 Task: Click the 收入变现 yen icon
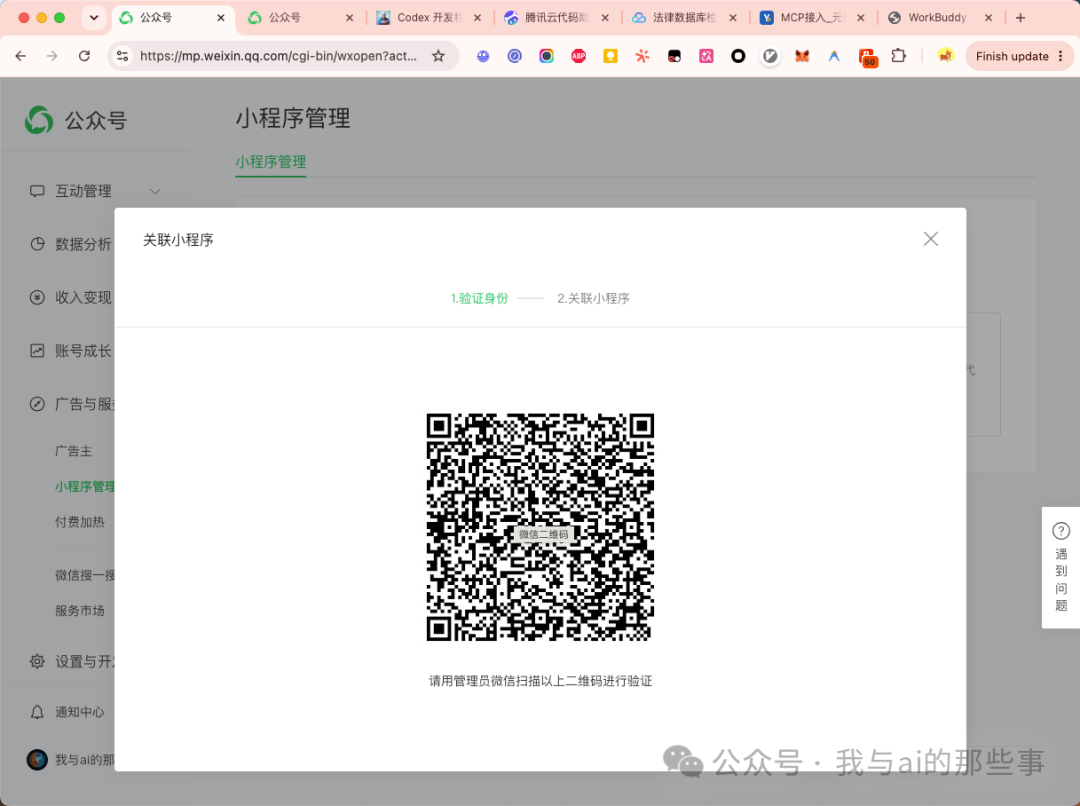click(x=37, y=298)
